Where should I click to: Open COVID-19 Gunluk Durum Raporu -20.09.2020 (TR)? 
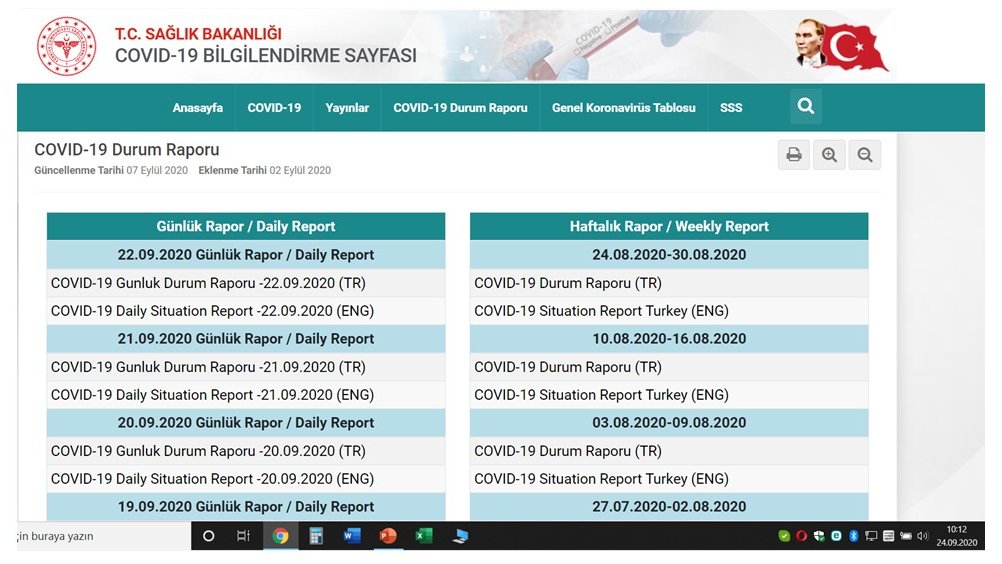tap(208, 451)
